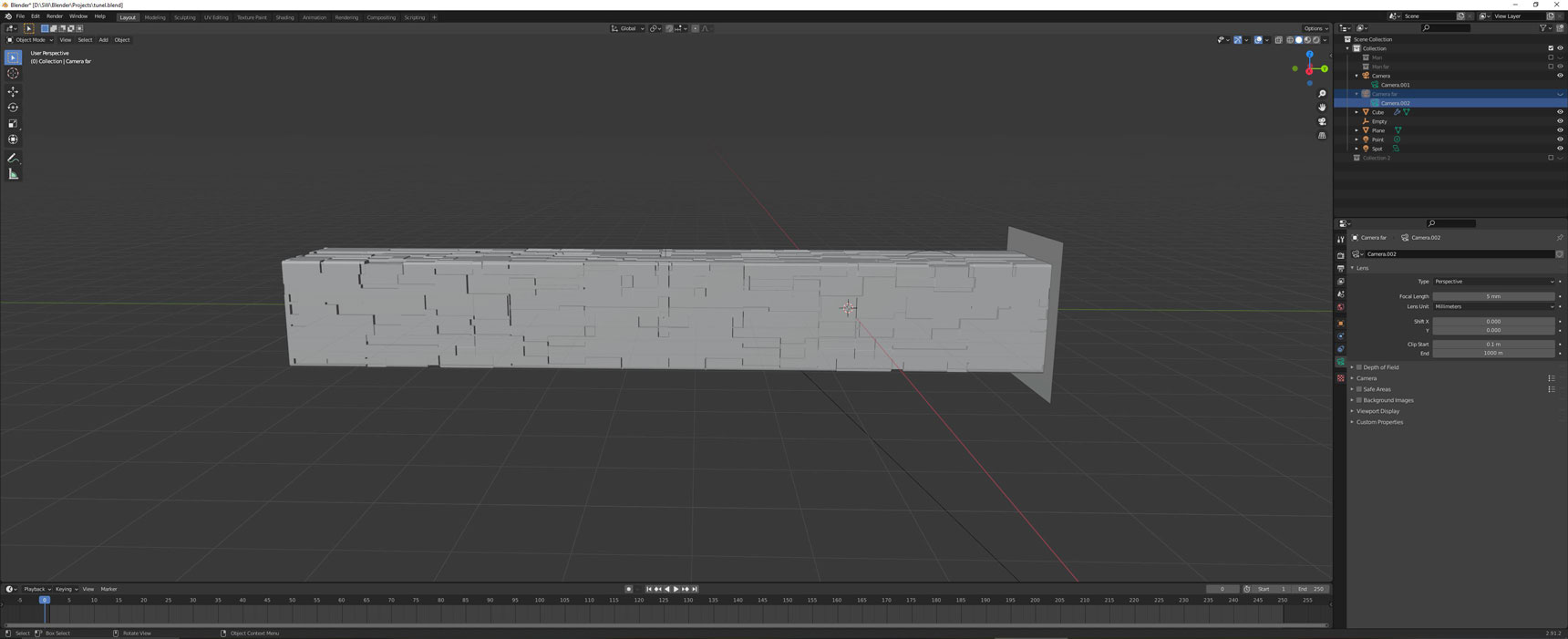1568x639 pixels.
Task: Enable the Depth of Field checkbox
Action: point(1358,367)
